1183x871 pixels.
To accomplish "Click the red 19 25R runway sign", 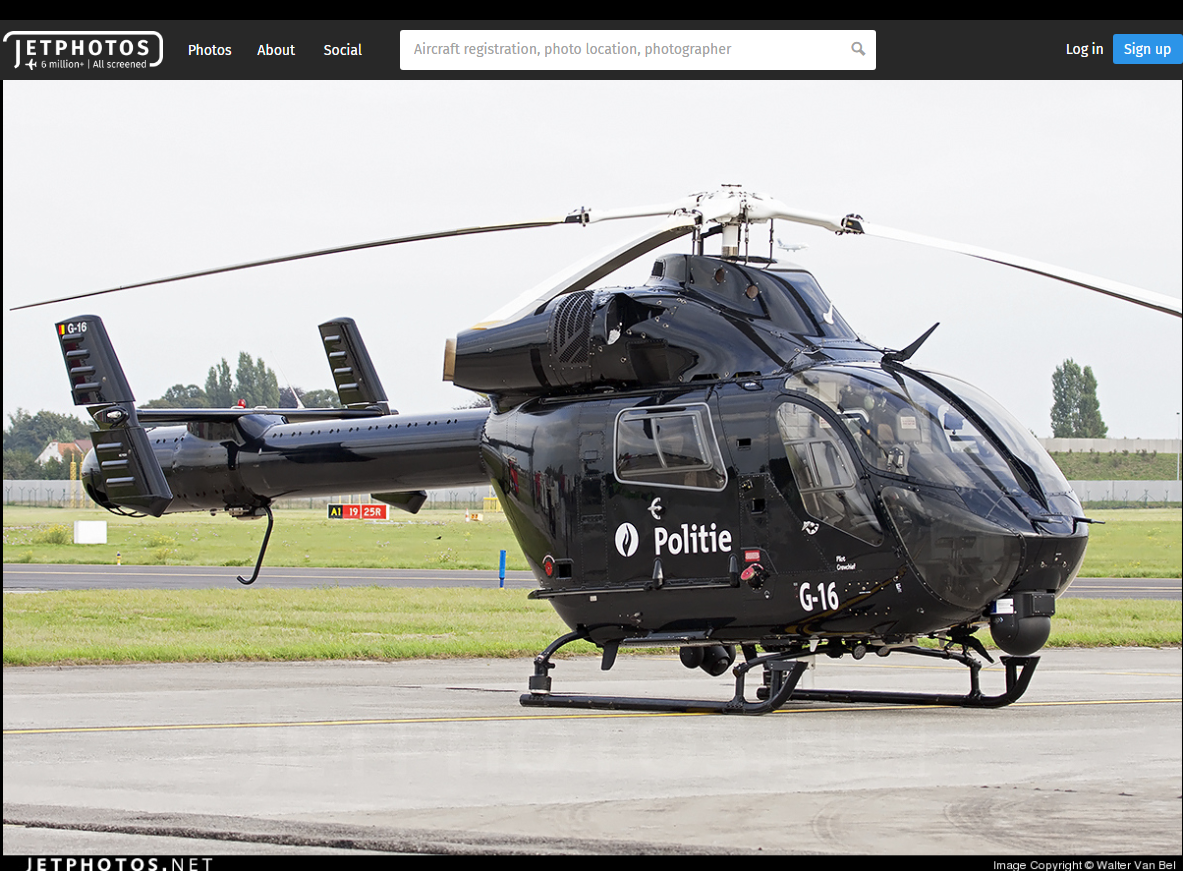I will tap(365, 512).
